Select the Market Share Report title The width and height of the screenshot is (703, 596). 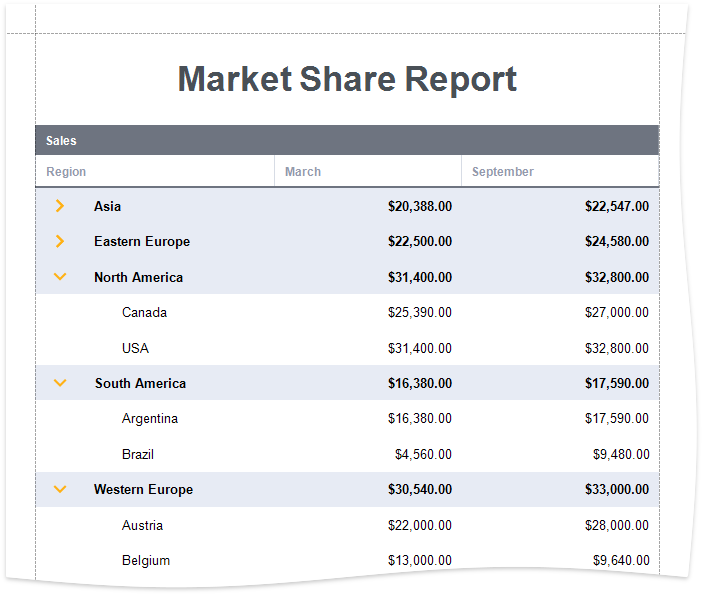(347, 79)
